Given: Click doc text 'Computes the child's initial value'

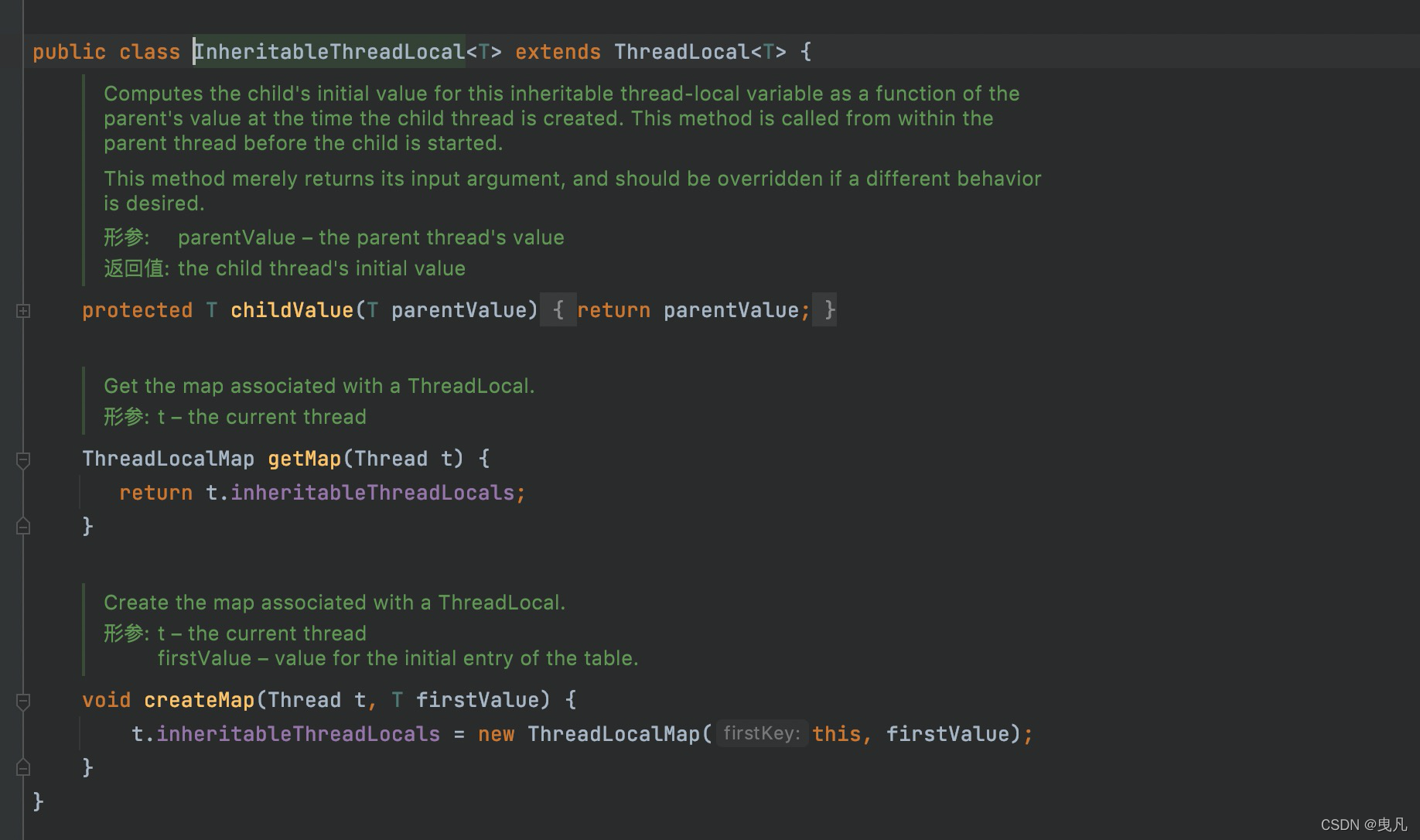Looking at the screenshot, I should (265, 94).
